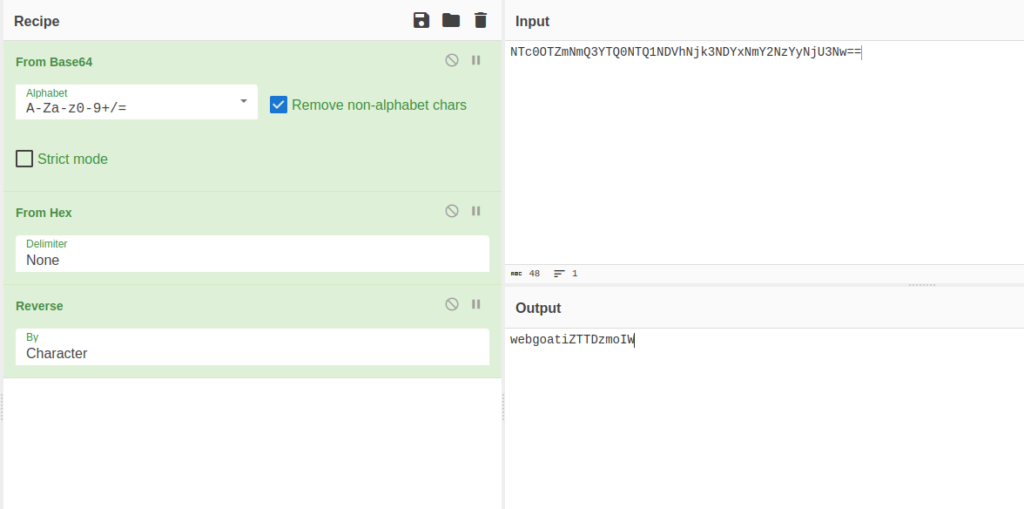Click the From Base64 operation title
This screenshot has height=509, width=1024.
point(54,62)
